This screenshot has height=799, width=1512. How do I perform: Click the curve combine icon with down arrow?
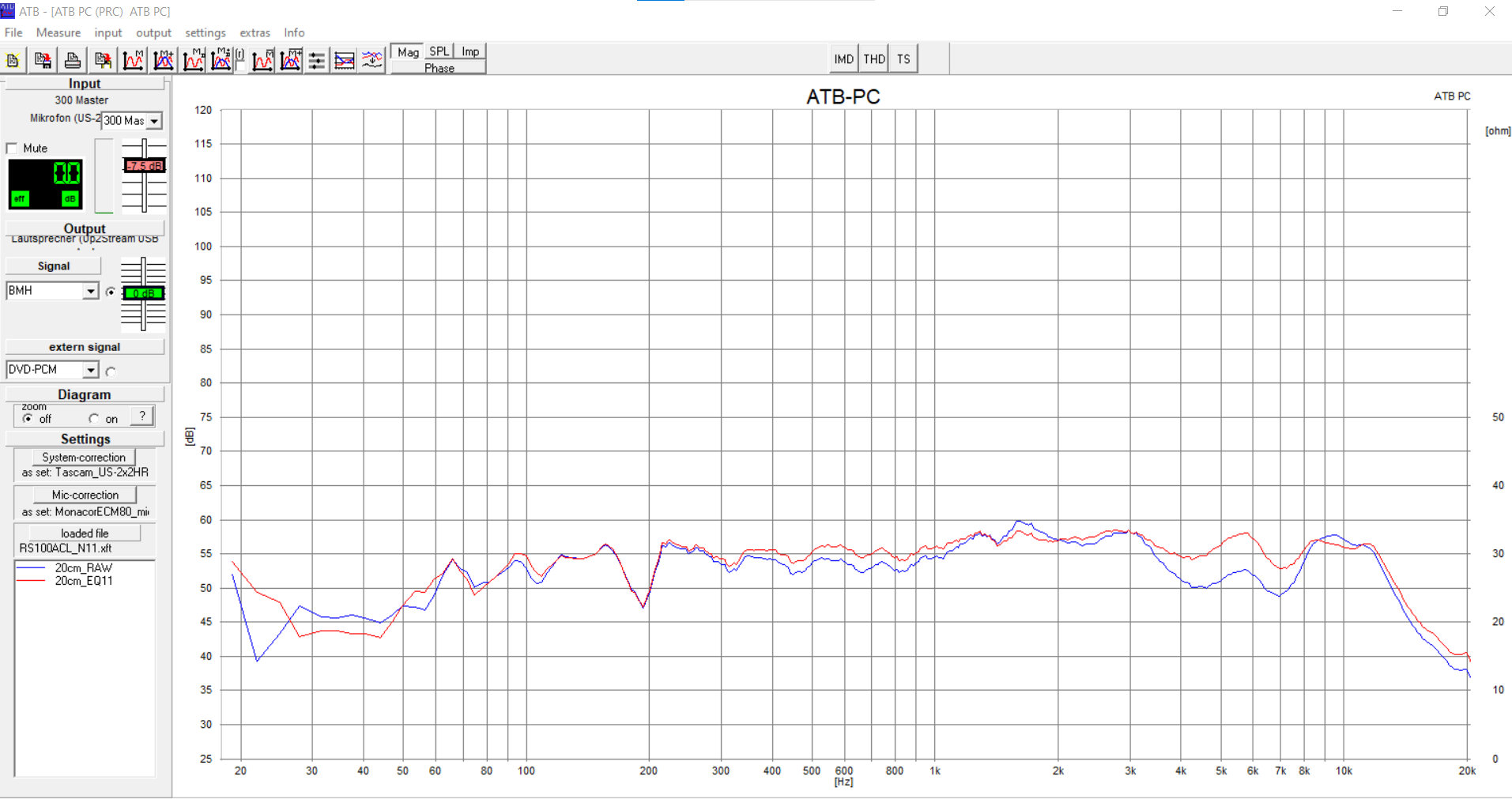click(371, 60)
